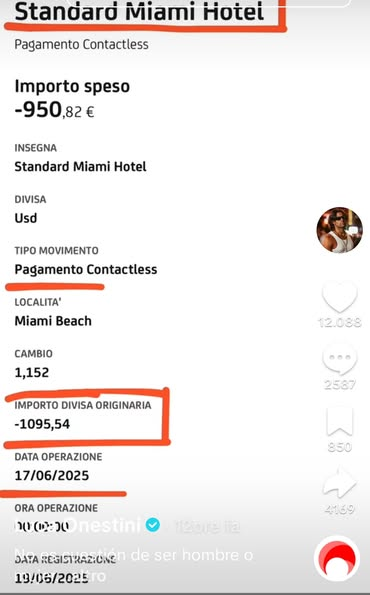Tap the 2587 comments count
Image resolution: width=370 pixels, height=595 pixels.
point(339,384)
